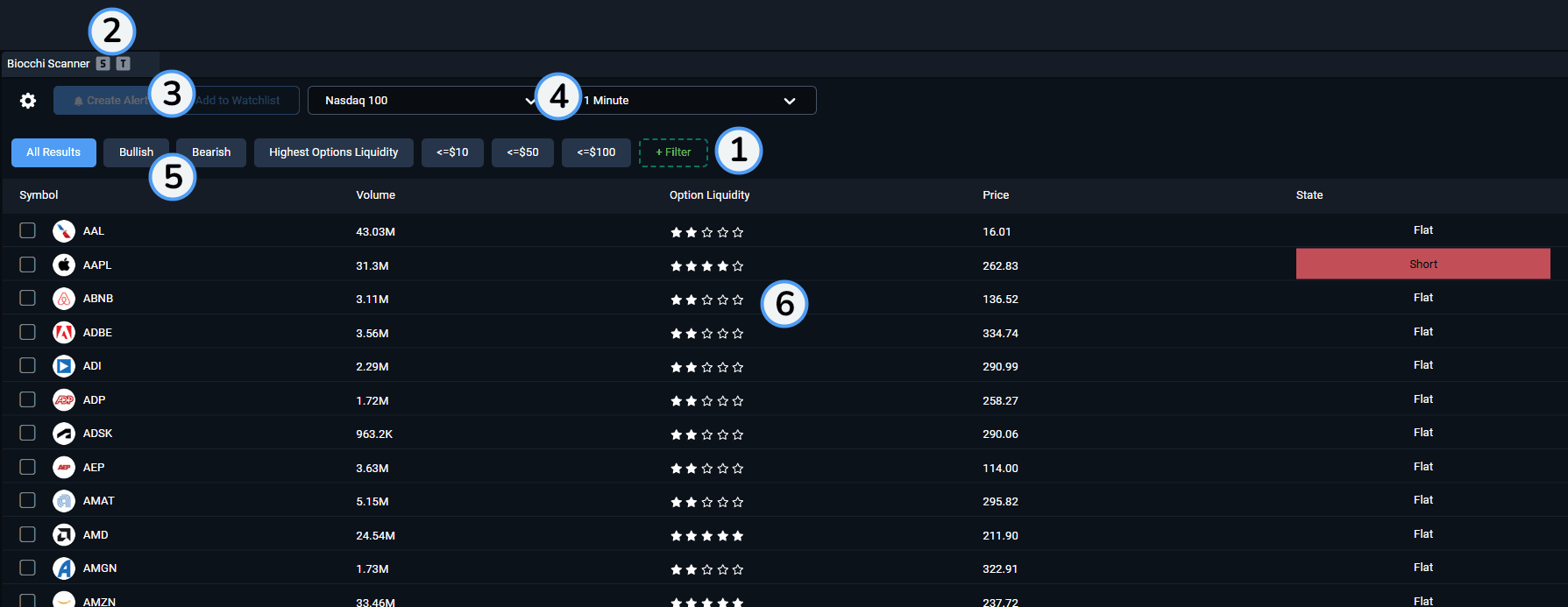
Task: Click the ADP company logo
Action: (x=64, y=399)
